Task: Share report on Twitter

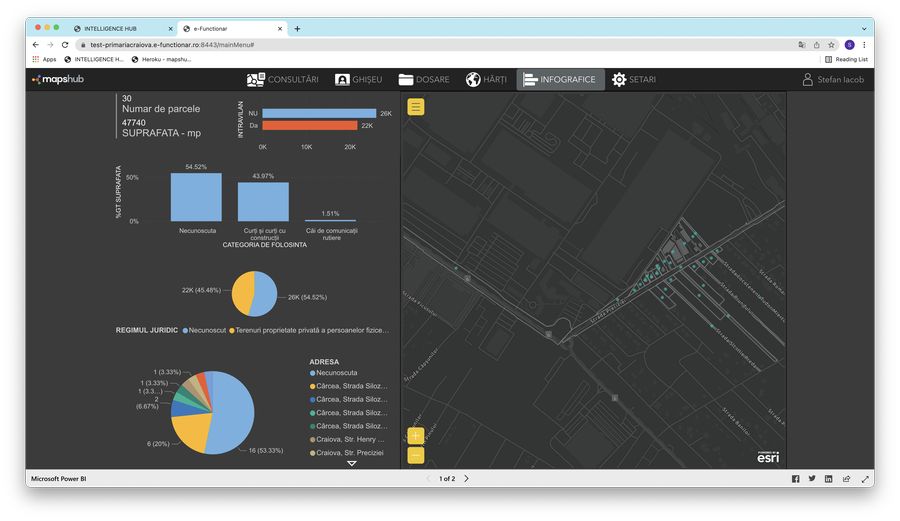Action: click(812, 479)
